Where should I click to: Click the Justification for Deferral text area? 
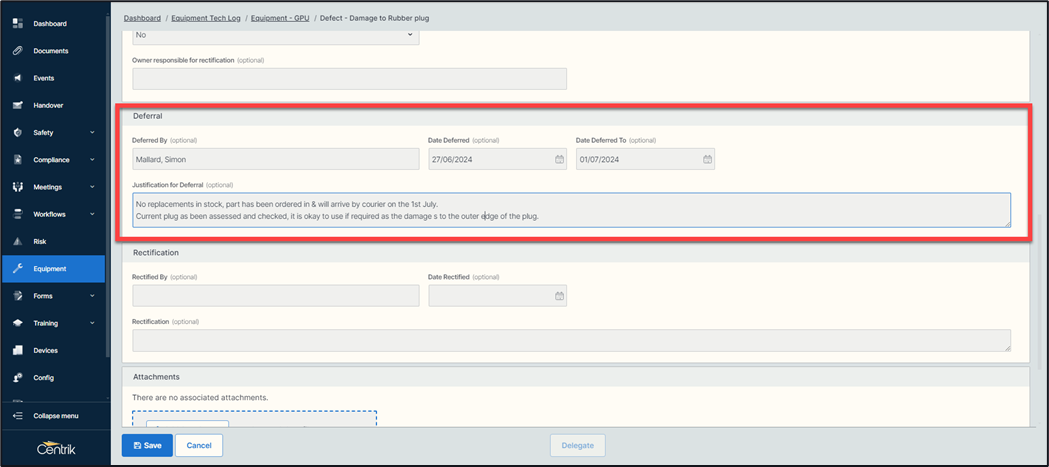(570, 210)
